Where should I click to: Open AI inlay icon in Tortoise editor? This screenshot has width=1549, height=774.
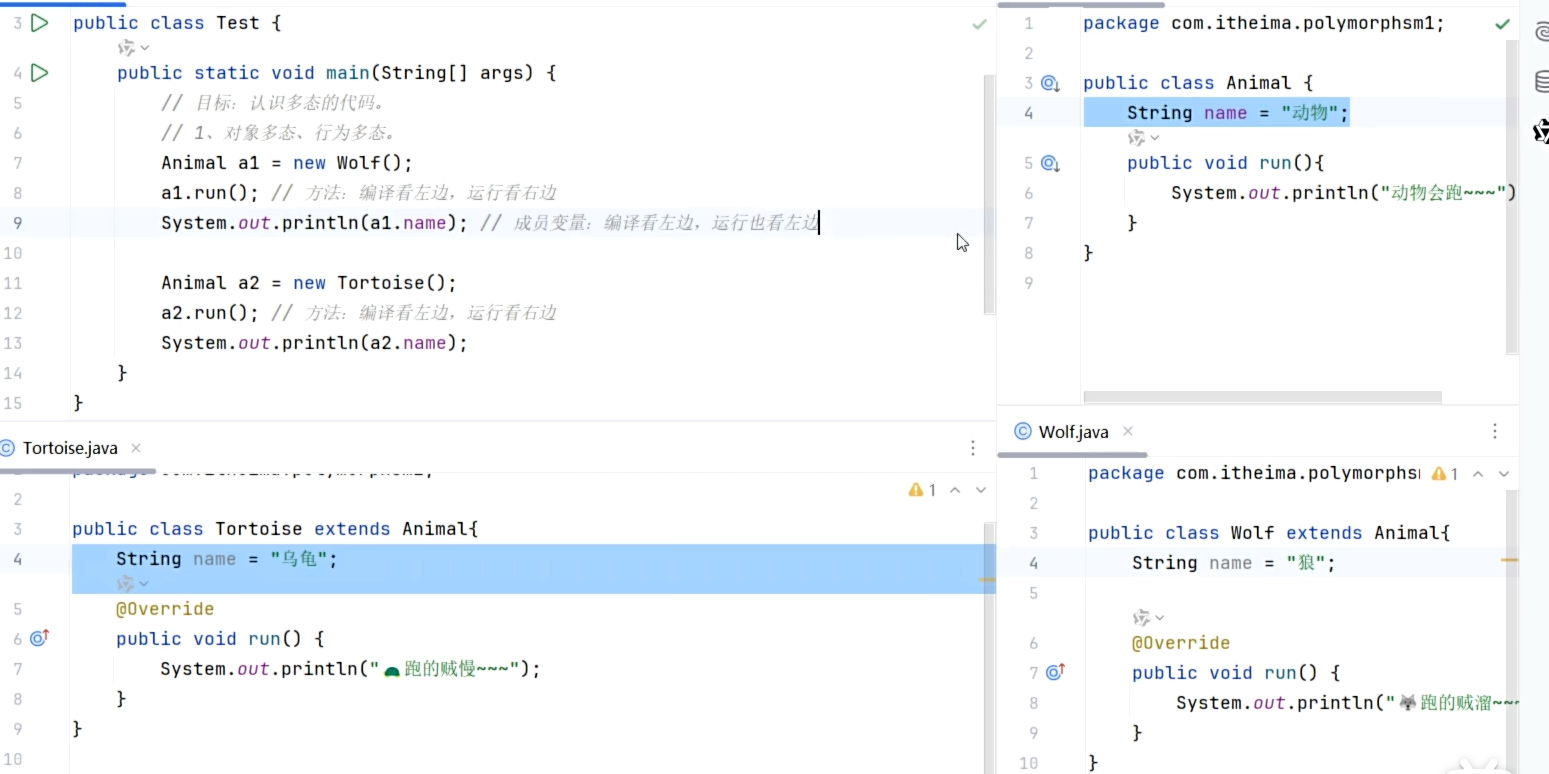(x=125, y=583)
